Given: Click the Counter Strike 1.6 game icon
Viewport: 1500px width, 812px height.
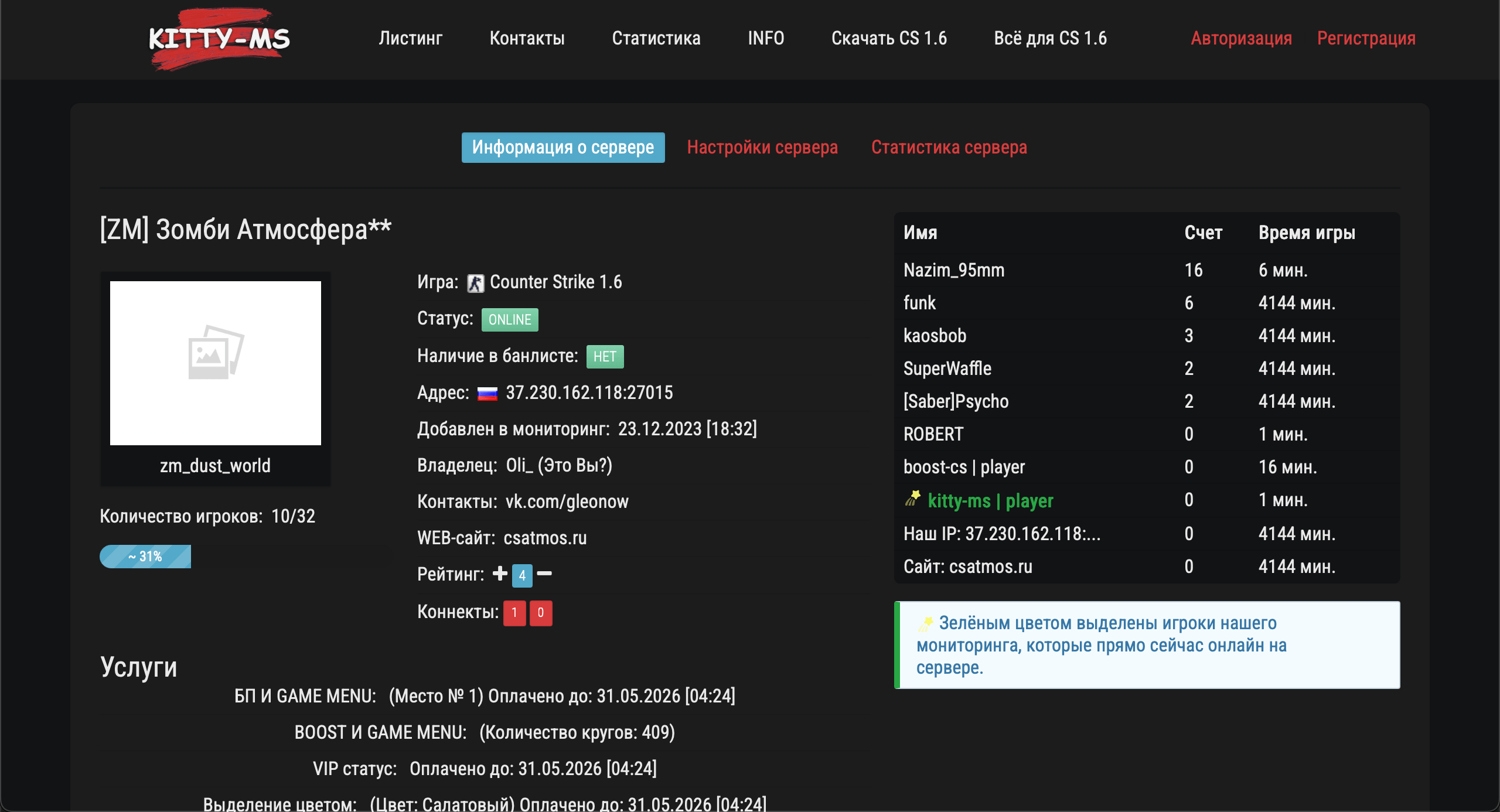Looking at the screenshot, I should coord(474,282).
